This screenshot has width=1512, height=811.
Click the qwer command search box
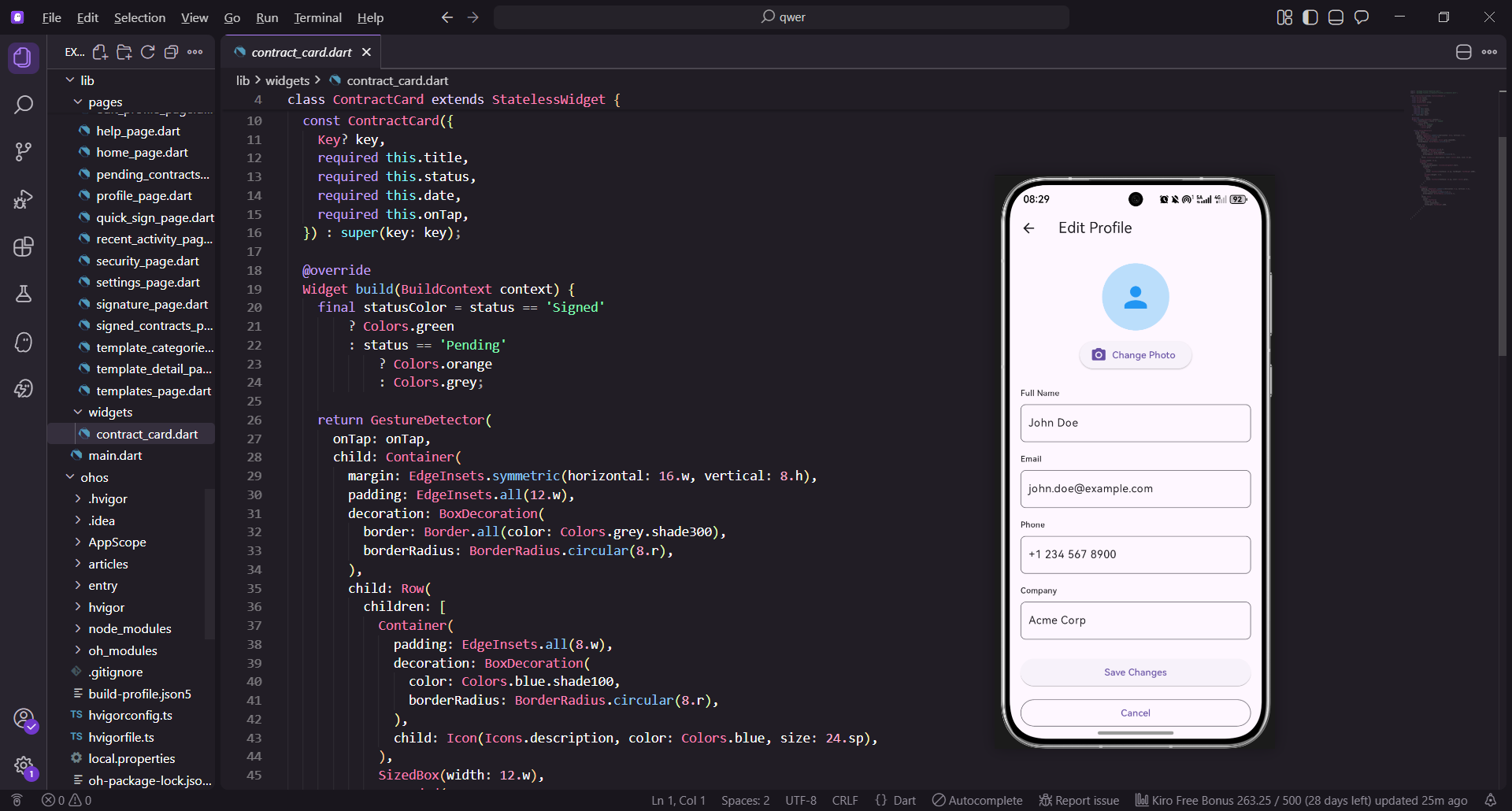tap(781, 17)
